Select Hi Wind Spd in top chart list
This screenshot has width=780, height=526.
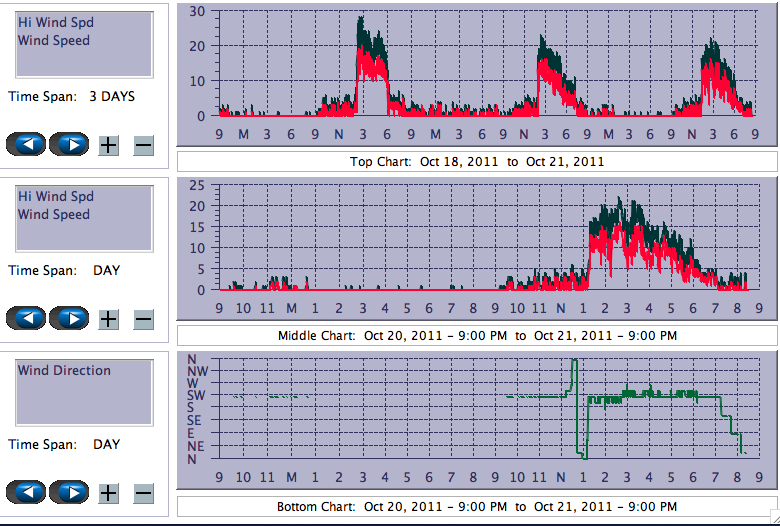click(55, 22)
